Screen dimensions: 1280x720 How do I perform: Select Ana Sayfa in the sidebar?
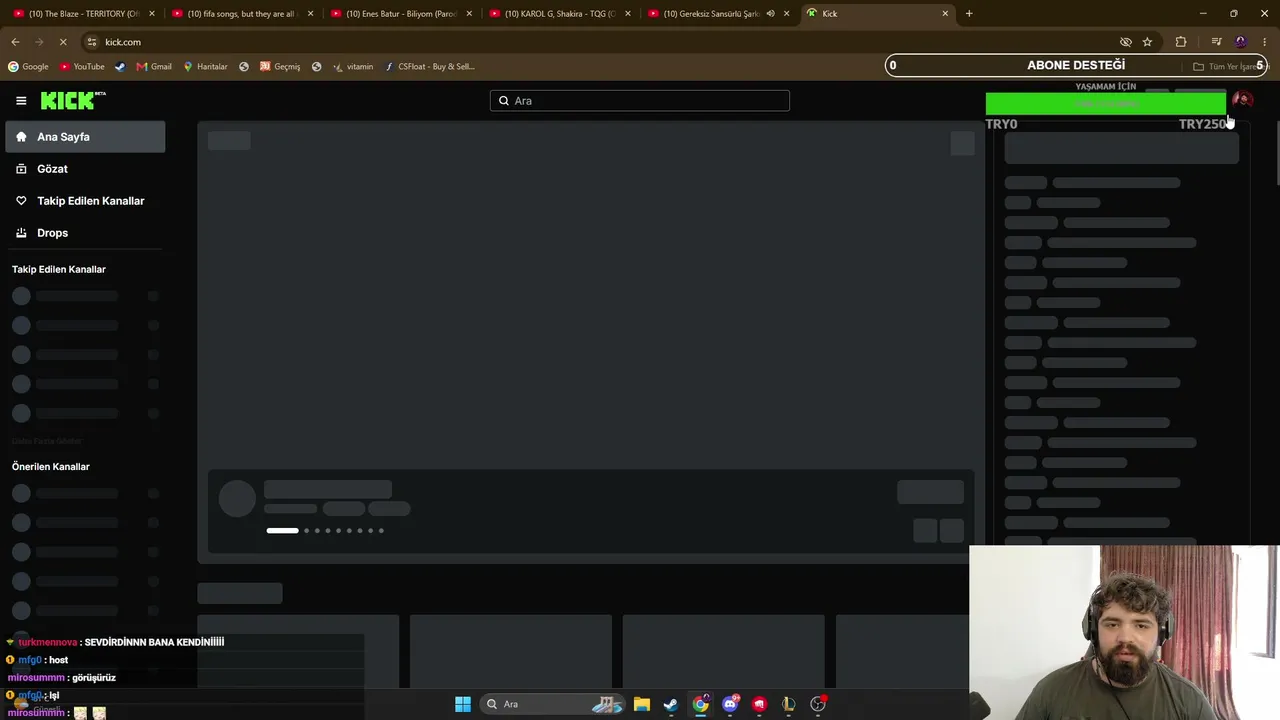click(x=85, y=137)
